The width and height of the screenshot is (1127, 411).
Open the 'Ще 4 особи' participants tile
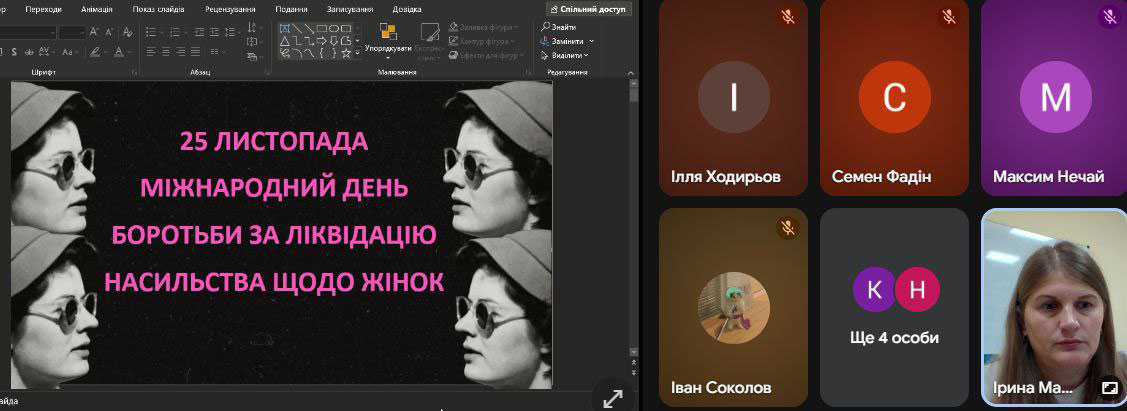coord(894,307)
